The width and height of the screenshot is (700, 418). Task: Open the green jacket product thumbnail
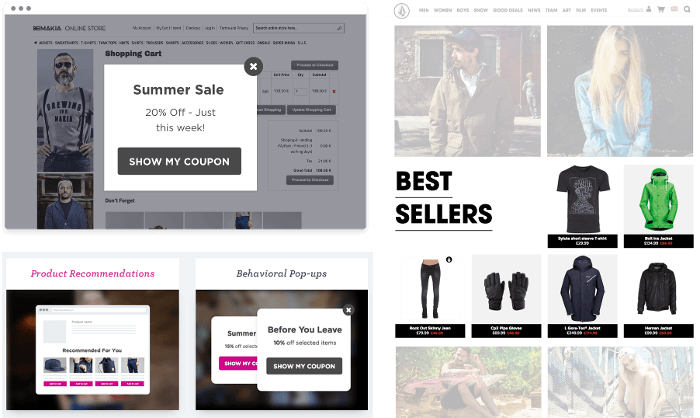[658, 199]
